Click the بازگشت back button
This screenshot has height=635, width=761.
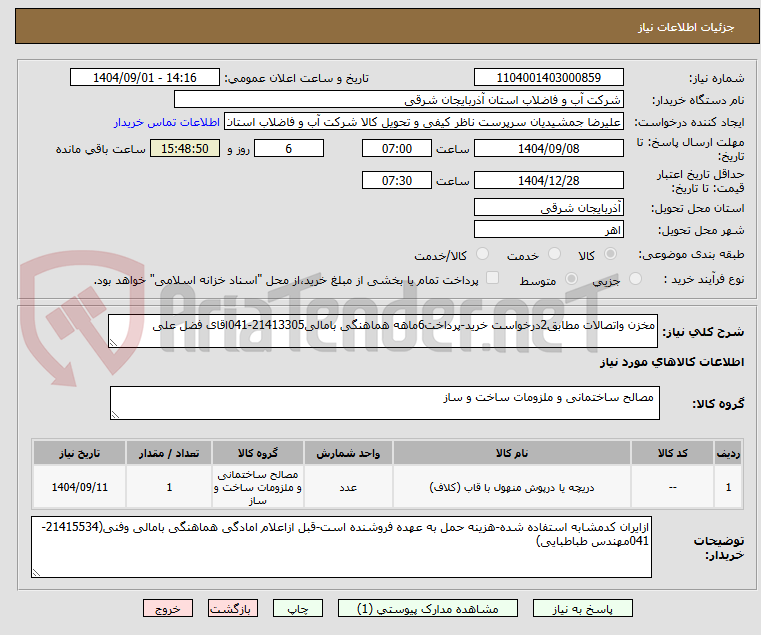[233, 608]
